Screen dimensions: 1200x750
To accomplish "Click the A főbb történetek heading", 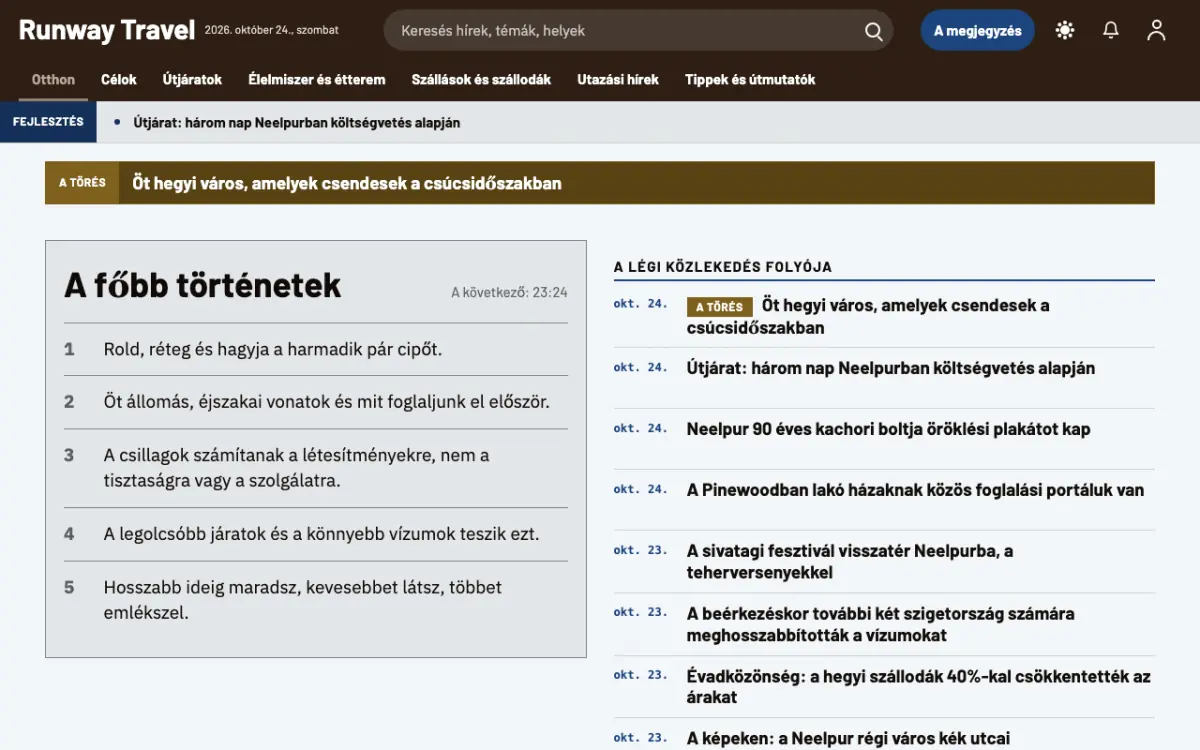I will pos(203,285).
